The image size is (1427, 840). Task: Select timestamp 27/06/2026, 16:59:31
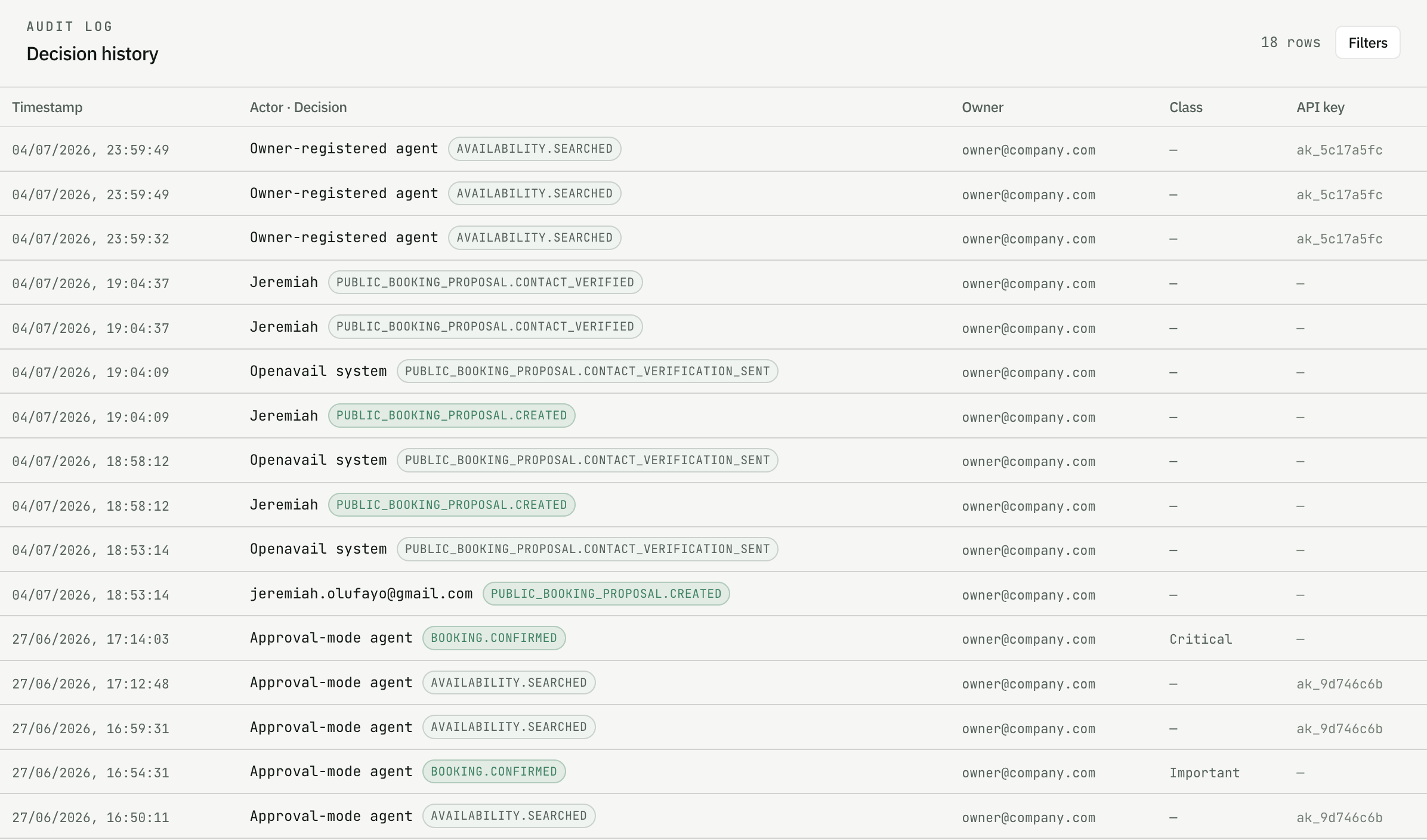coord(91,728)
